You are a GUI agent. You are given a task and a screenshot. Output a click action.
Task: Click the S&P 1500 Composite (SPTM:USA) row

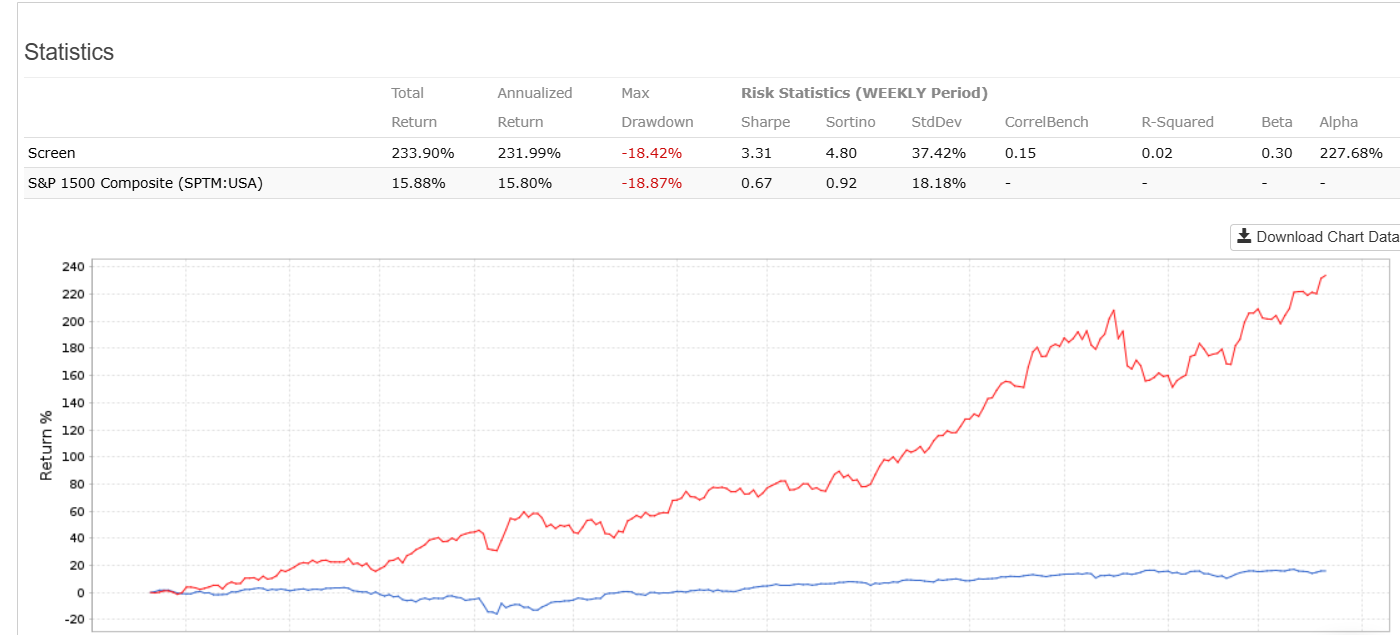[145, 183]
